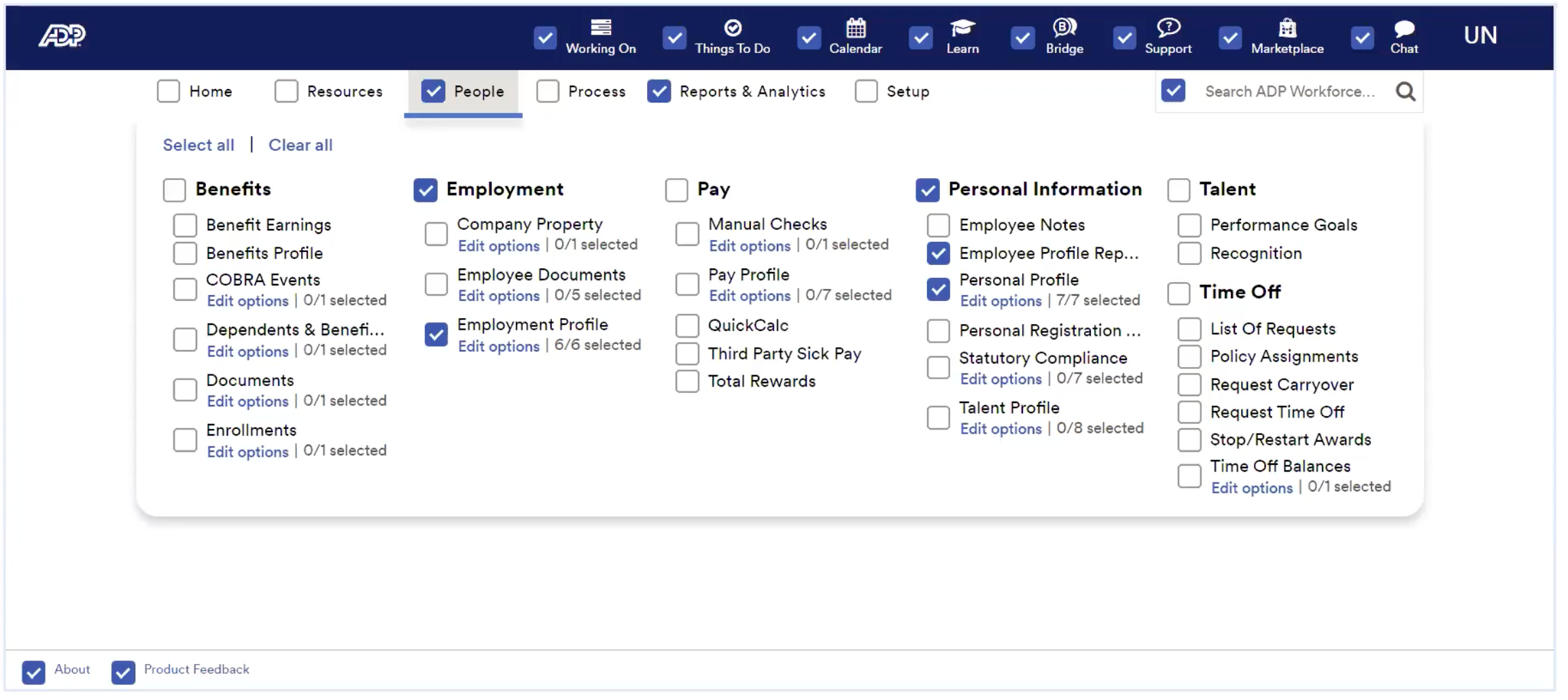1568x700 pixels.
Task: Open the Calendar icon
Action: pos(855,27)
